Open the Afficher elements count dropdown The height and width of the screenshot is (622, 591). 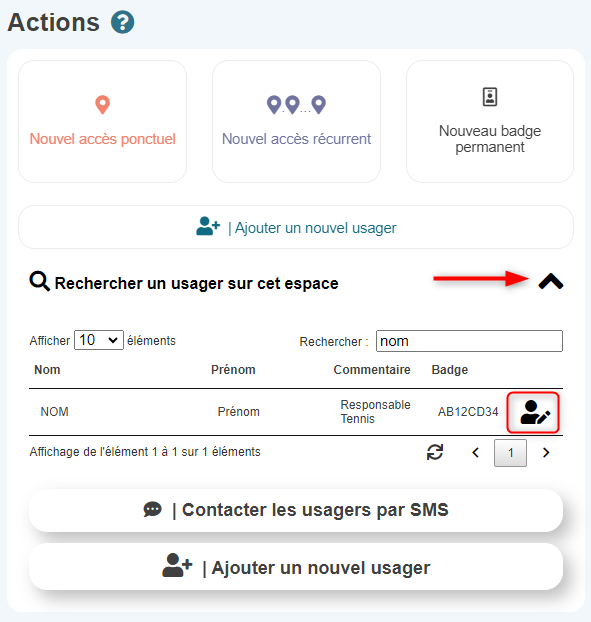click(99, 340)
